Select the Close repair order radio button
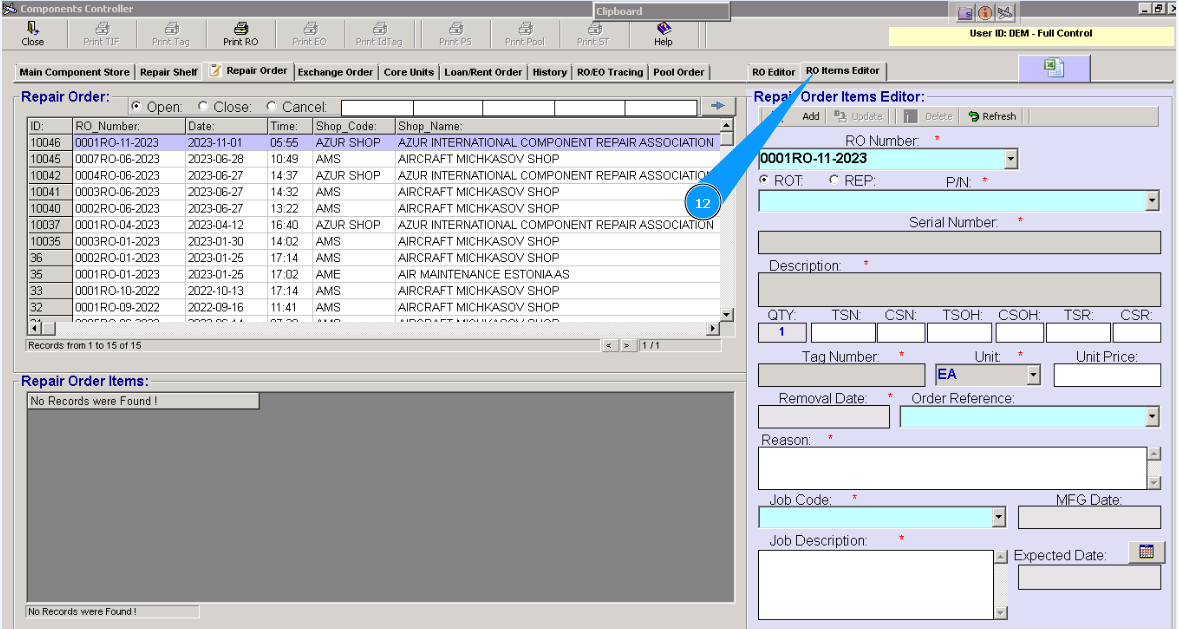This screenshot has height=629, width=1178. coord(204,107)
